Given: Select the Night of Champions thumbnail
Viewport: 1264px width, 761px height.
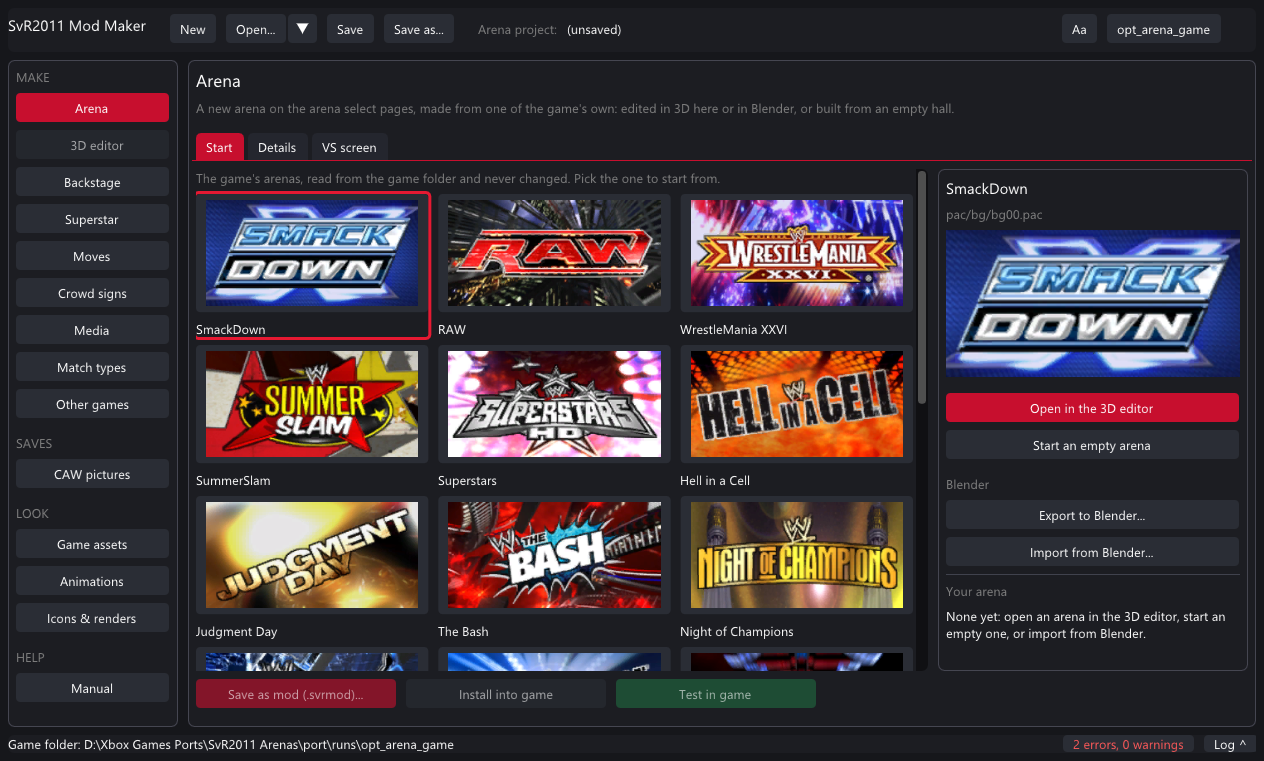Looking at the screenshot, I should (x=796, y=555).
